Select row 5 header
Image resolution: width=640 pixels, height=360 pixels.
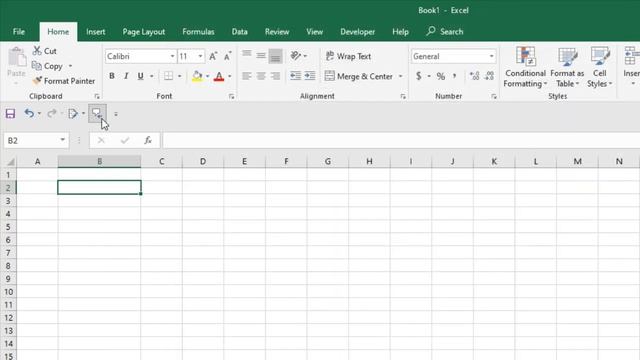(8, 227)
